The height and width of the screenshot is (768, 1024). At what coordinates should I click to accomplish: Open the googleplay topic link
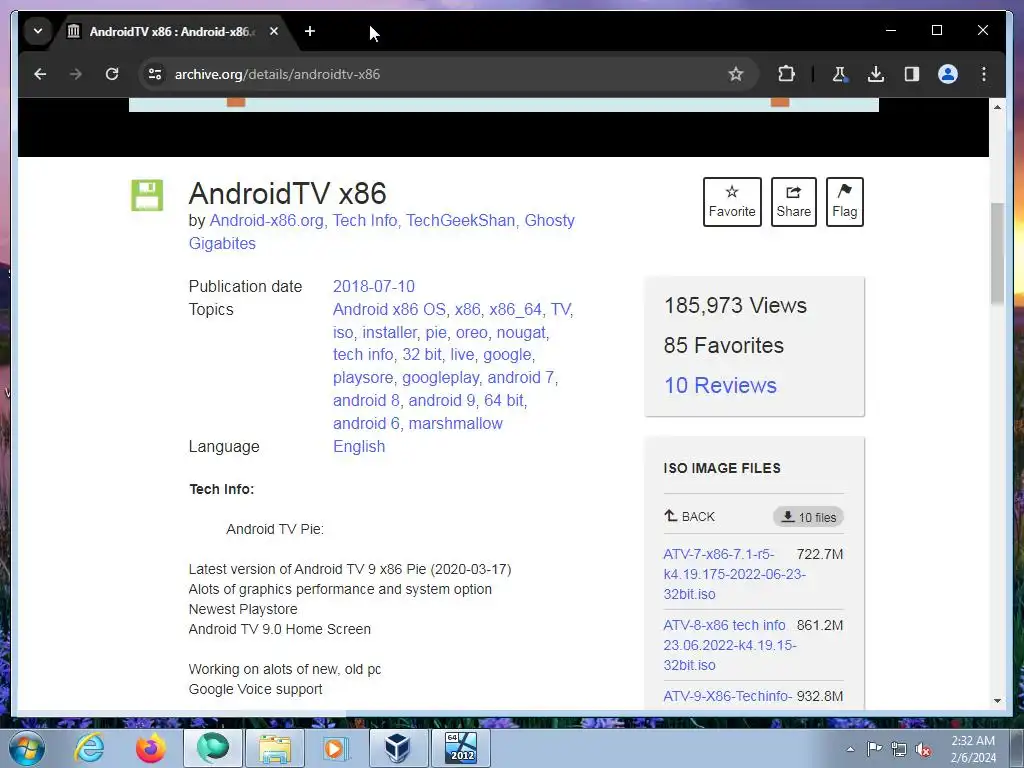[x=440, y=377]
